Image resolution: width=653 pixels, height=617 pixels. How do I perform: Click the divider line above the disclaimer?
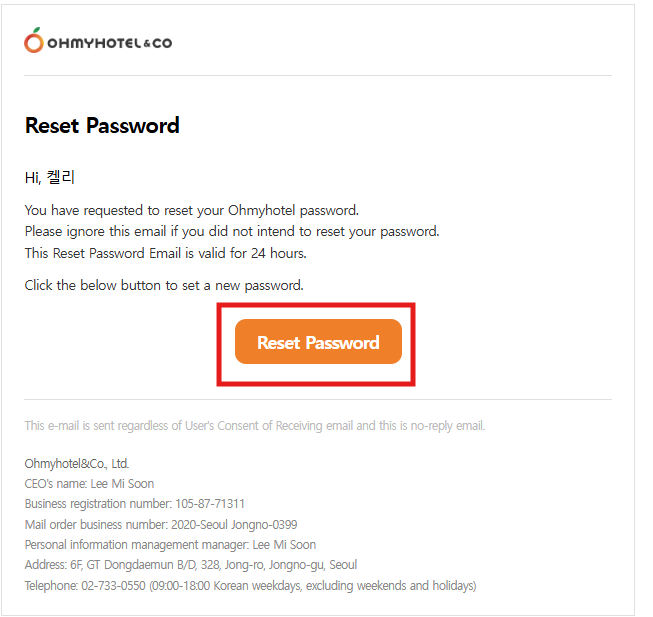(x=318, y=400)
